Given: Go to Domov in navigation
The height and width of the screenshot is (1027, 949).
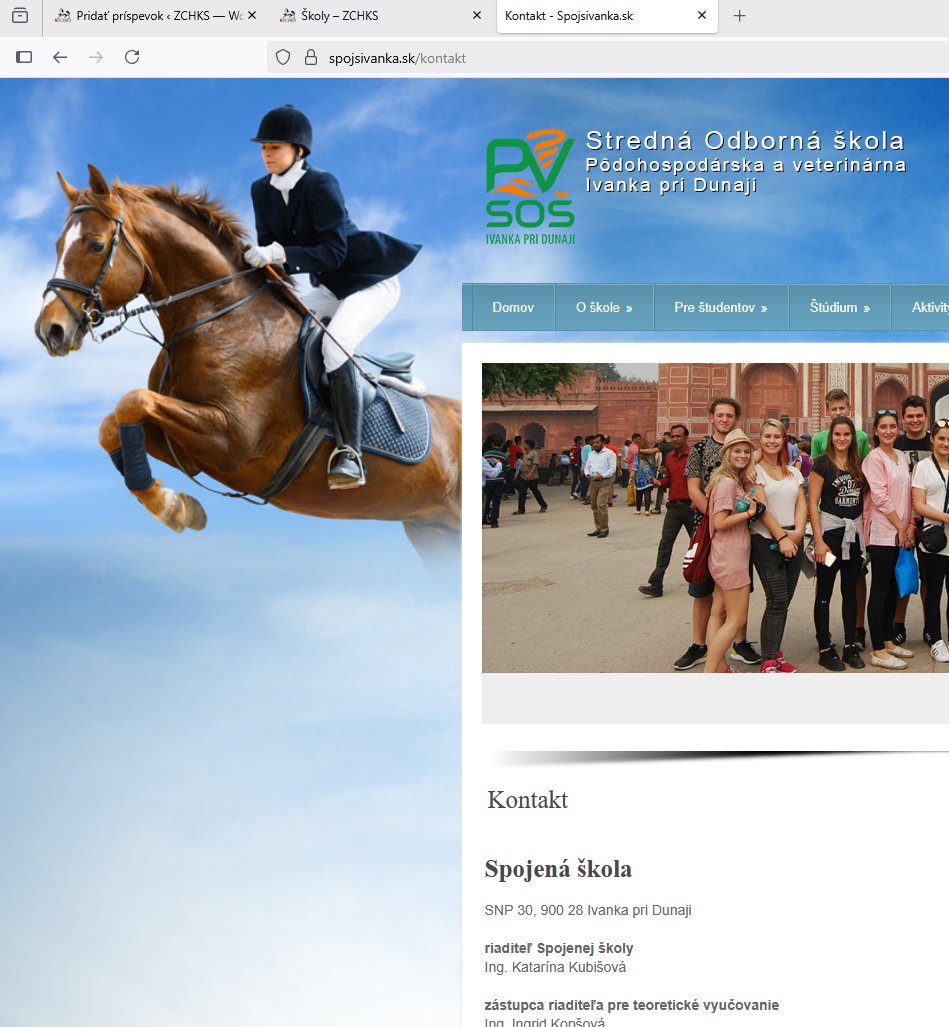Looking at the screenshot, I should [x=513, y=308].
